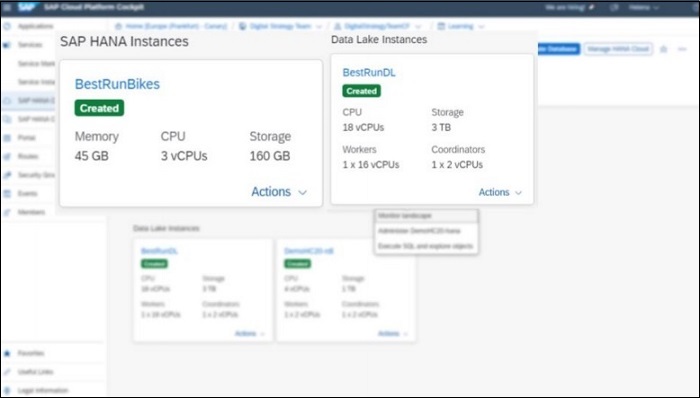Screen dimensions: 700x398
Task: Open Service Instances in the sidebar
Action: [x=36, y=82]
